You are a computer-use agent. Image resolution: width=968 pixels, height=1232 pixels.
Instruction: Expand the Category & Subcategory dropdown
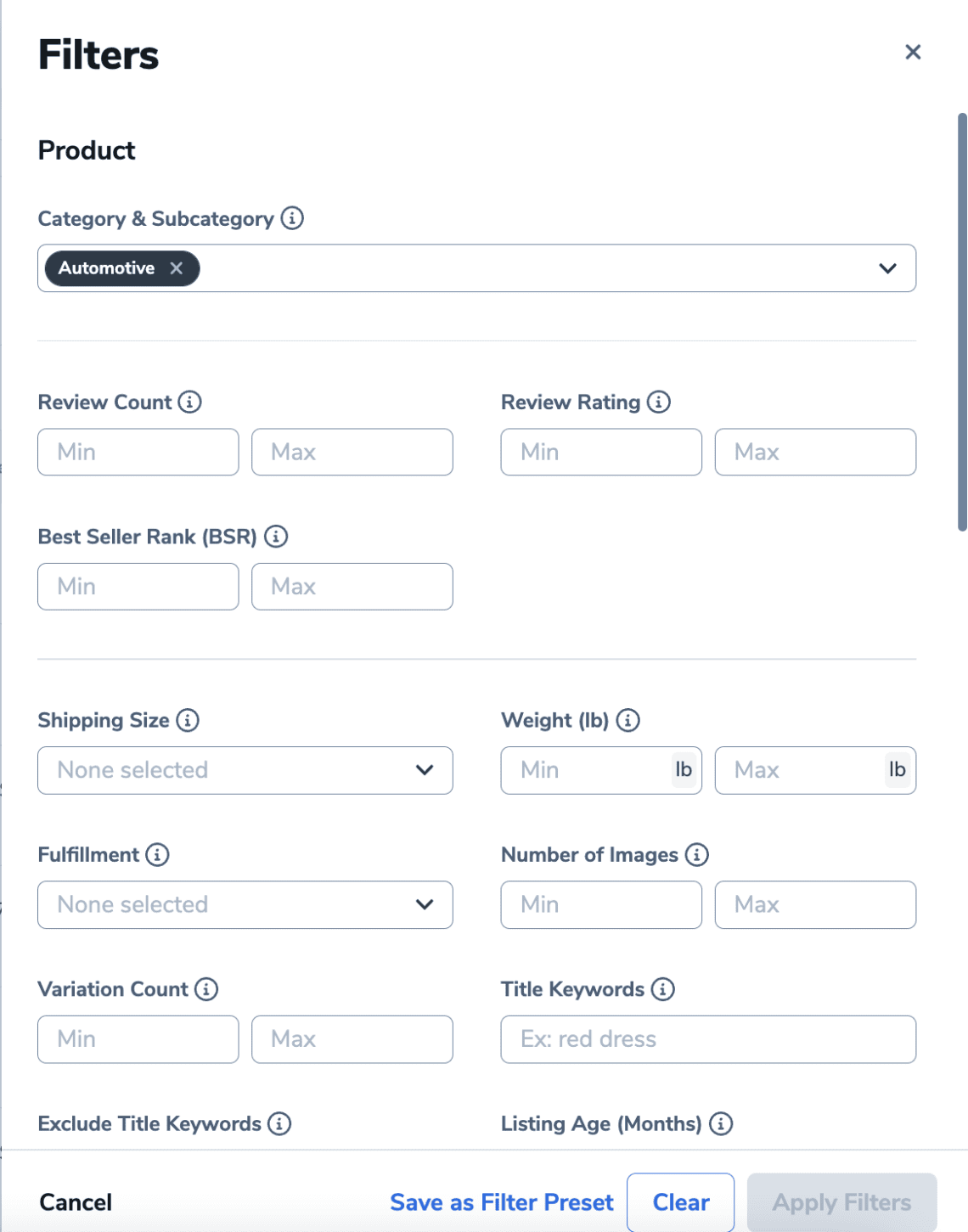(886, 268)
